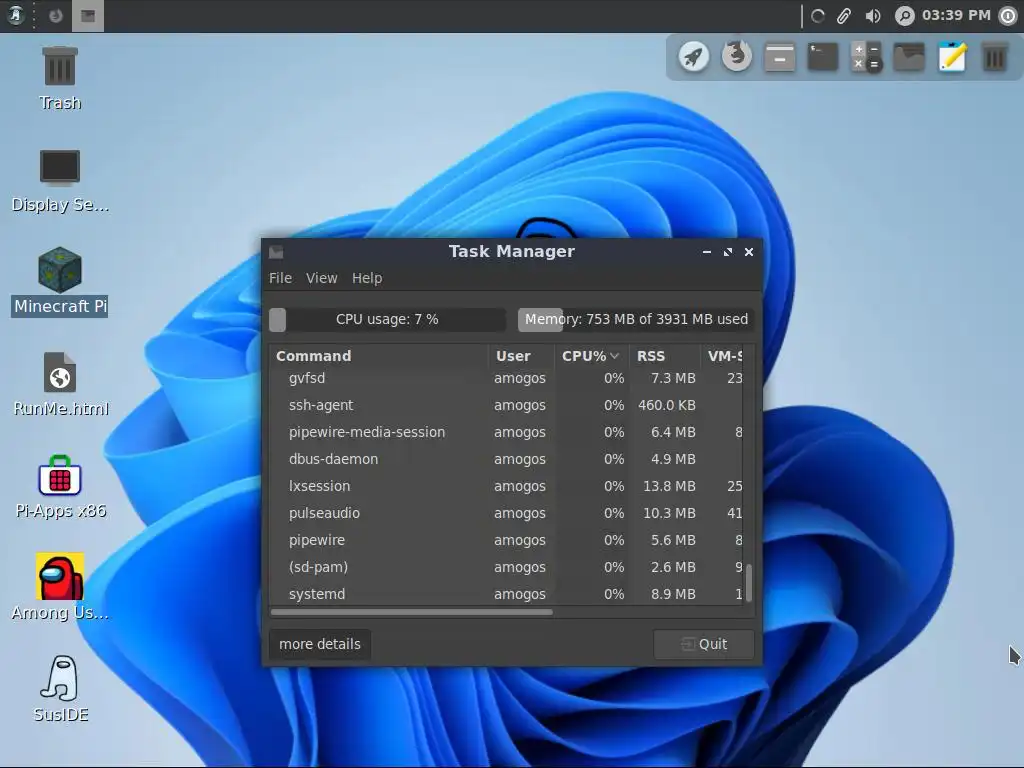
Task: Select the pipewire process row
Action: pos(506,540)
